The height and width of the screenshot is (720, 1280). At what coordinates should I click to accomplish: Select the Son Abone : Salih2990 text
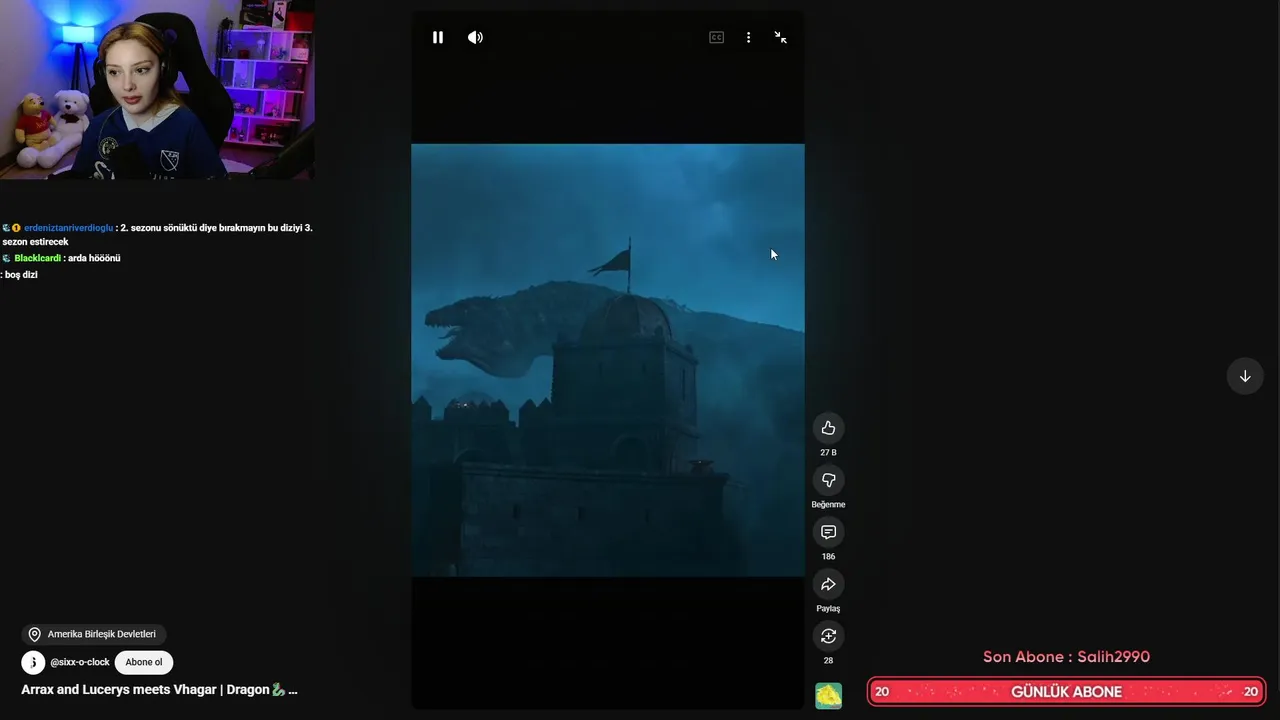1066,657
